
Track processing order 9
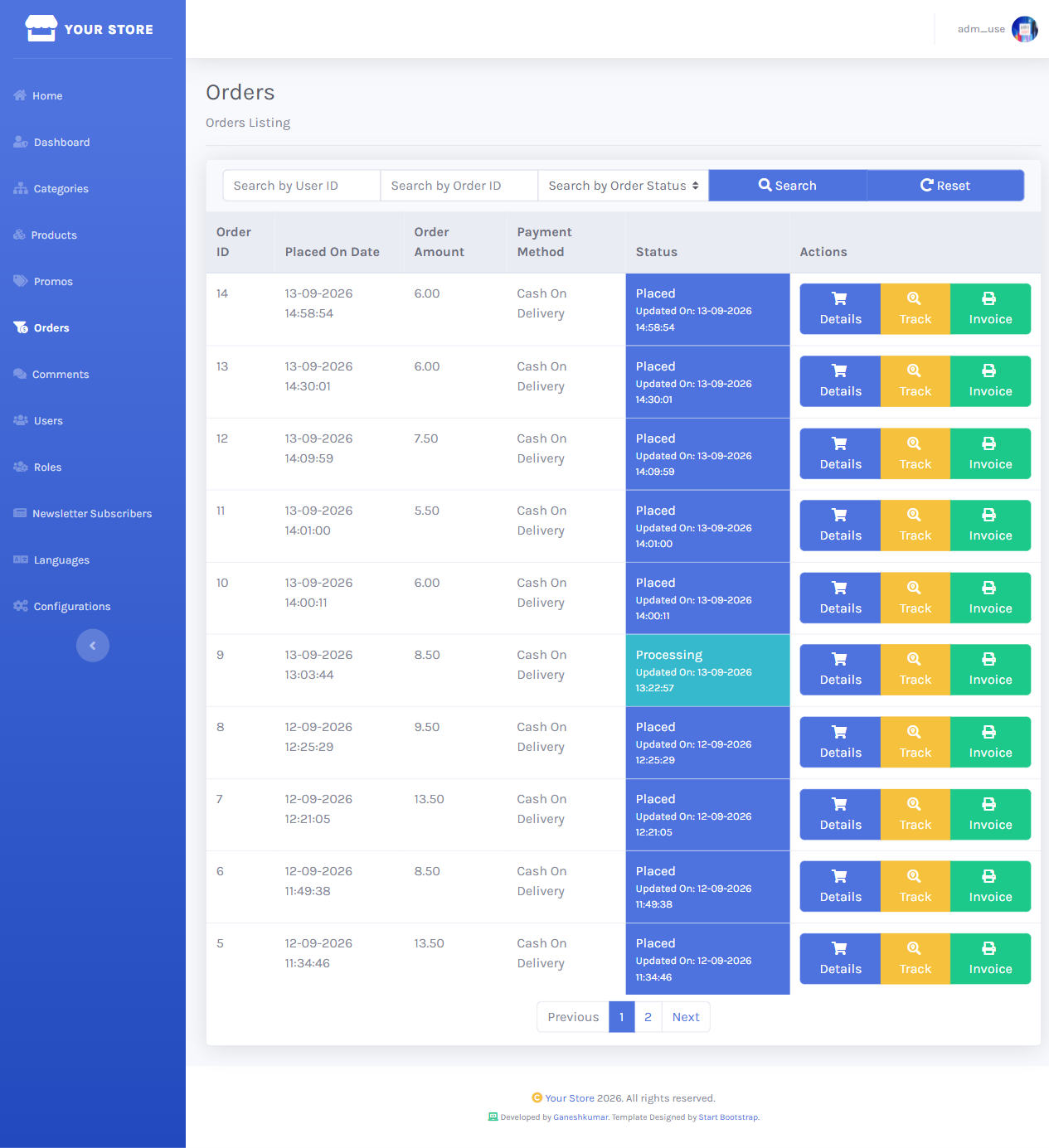[915, 670]
